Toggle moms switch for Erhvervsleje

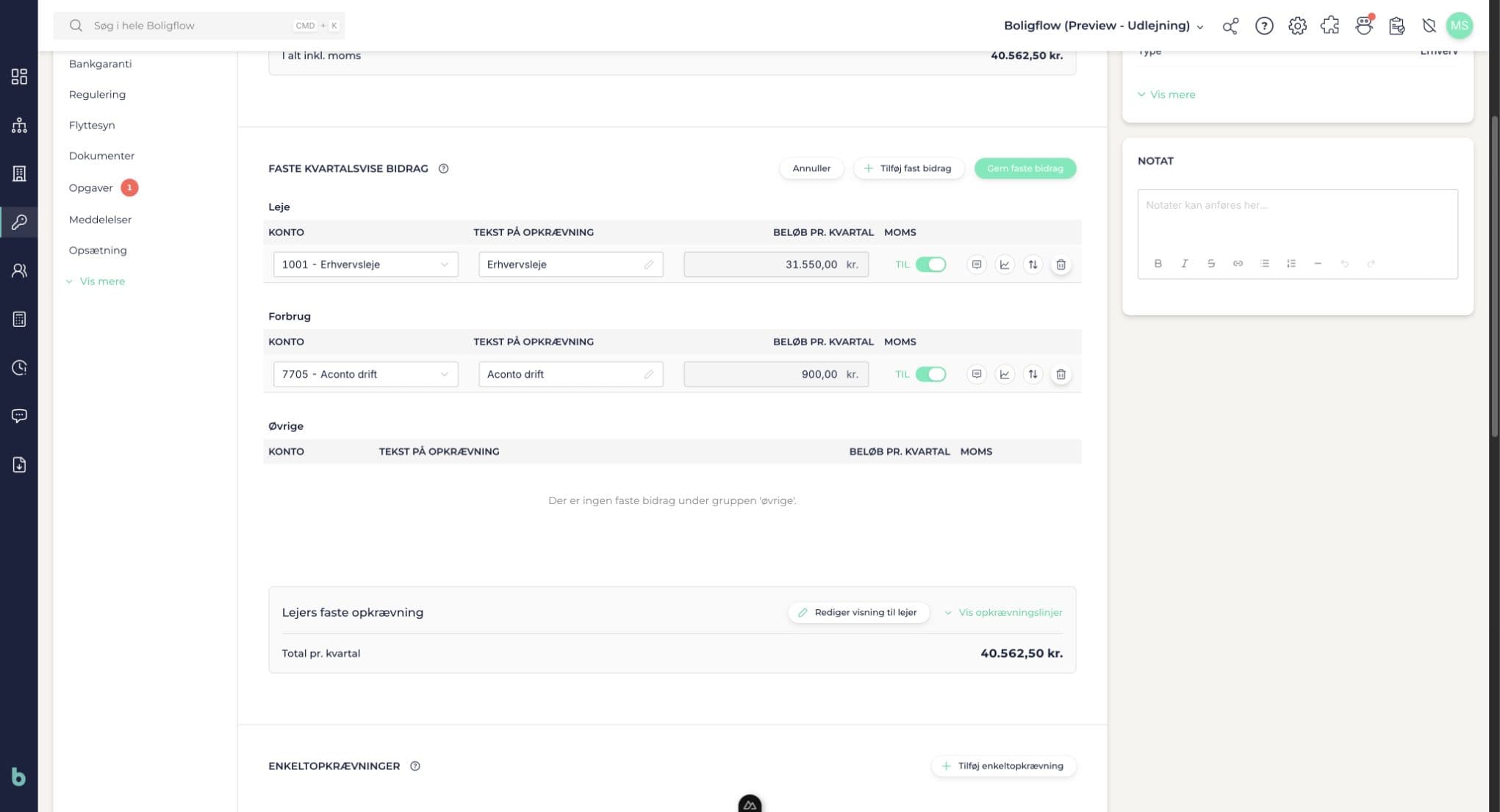coord(930,265)
